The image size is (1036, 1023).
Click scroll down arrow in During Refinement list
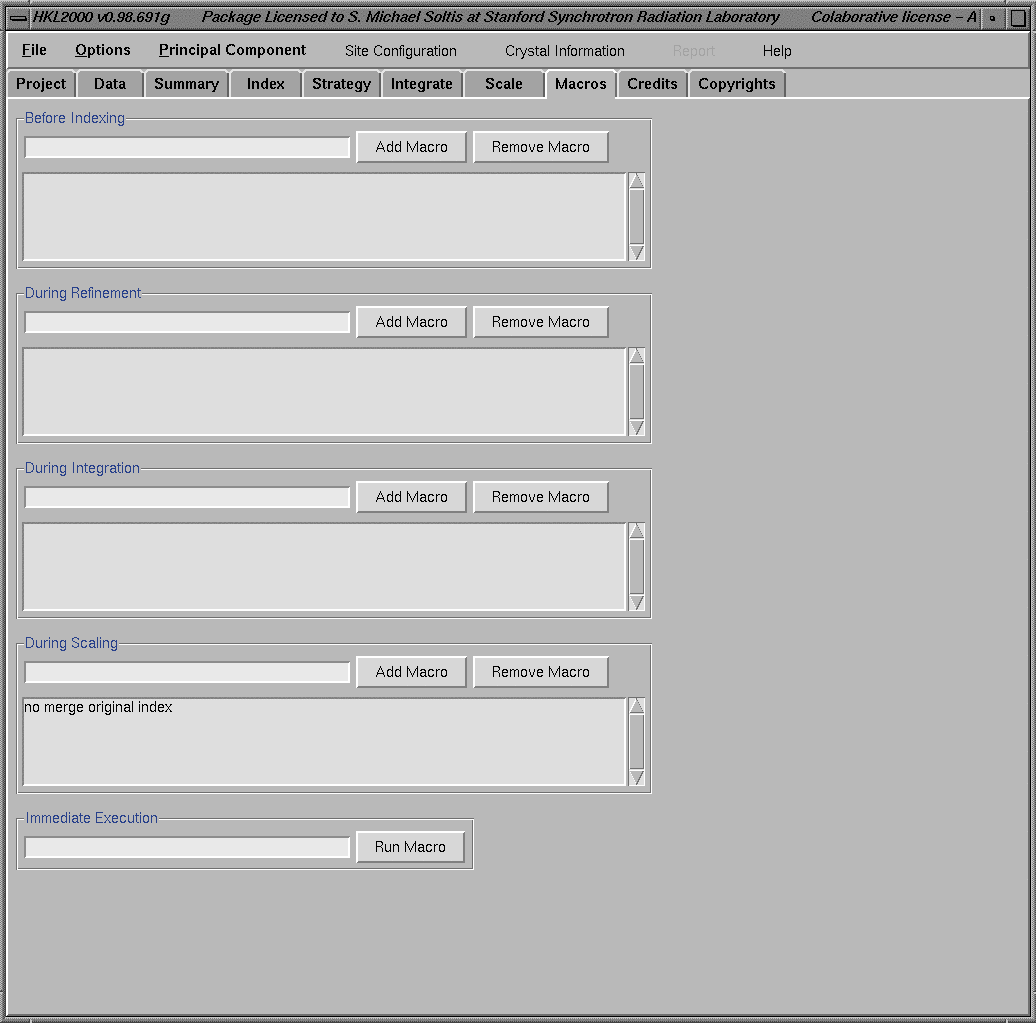coord(636,428)
